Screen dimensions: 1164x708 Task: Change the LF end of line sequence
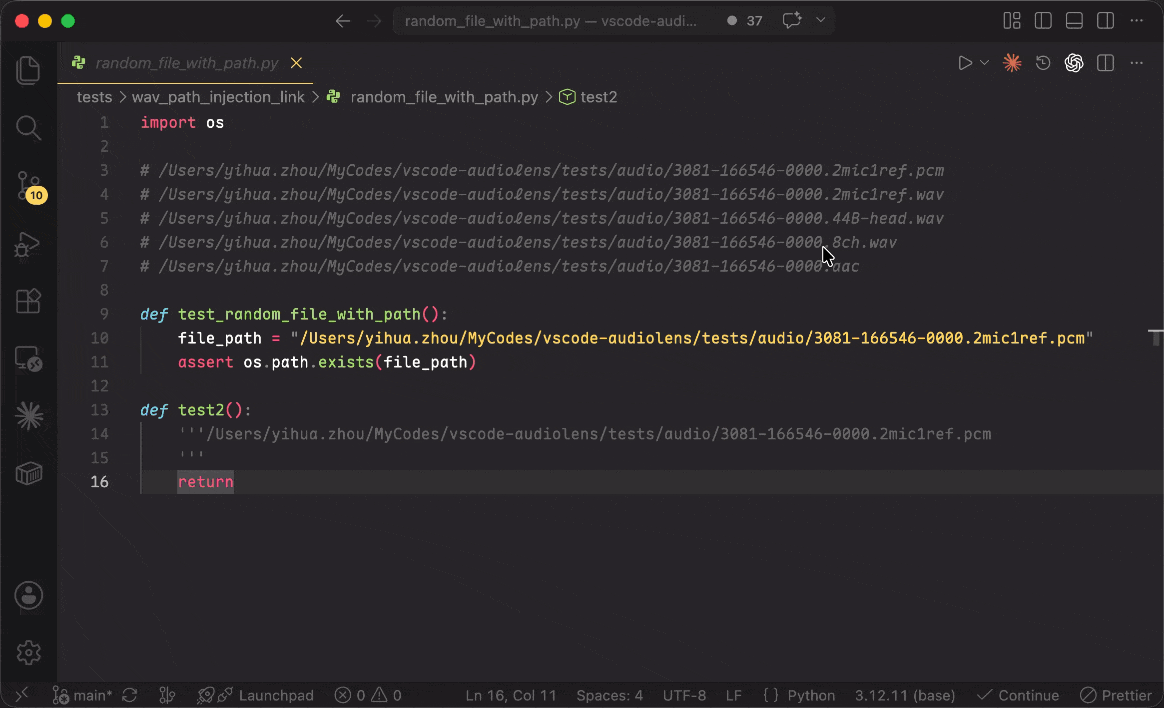click(733, 695)
